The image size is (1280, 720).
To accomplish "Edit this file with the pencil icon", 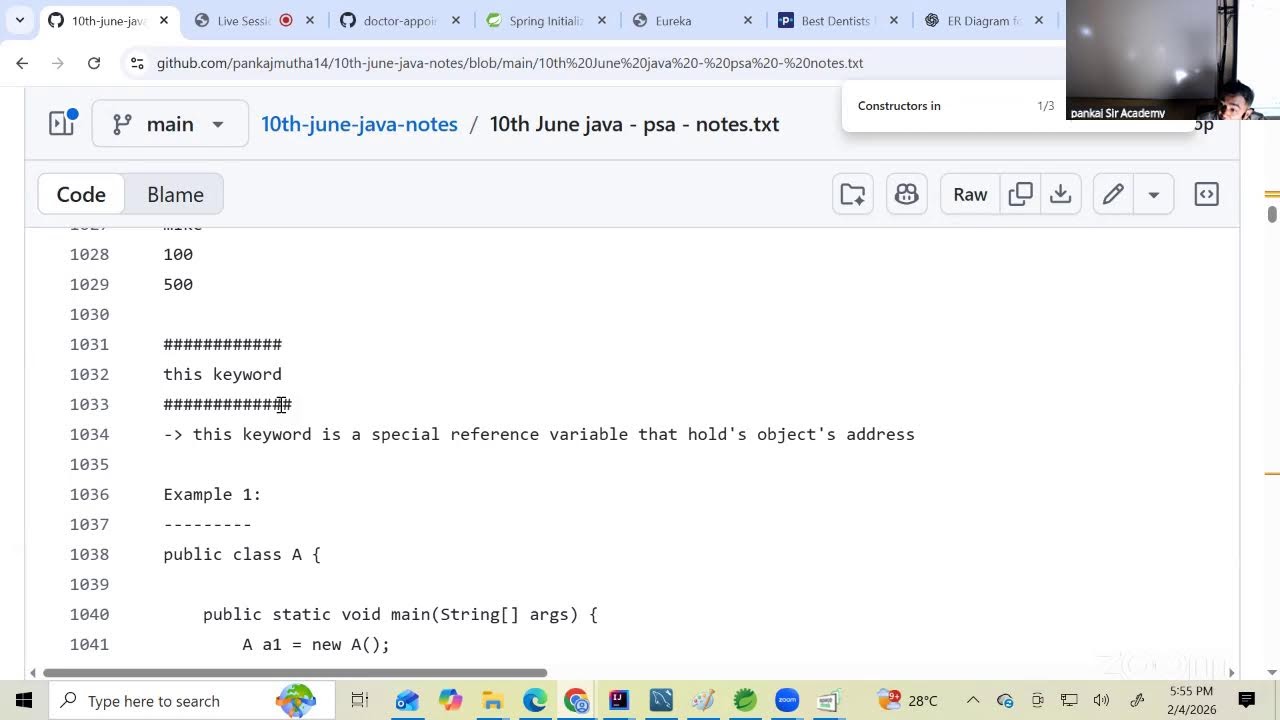I will click(x=1113, y=194).
